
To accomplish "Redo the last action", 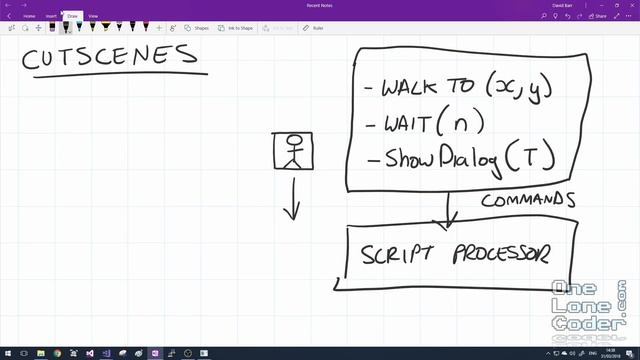I will (x=580, y=16).
